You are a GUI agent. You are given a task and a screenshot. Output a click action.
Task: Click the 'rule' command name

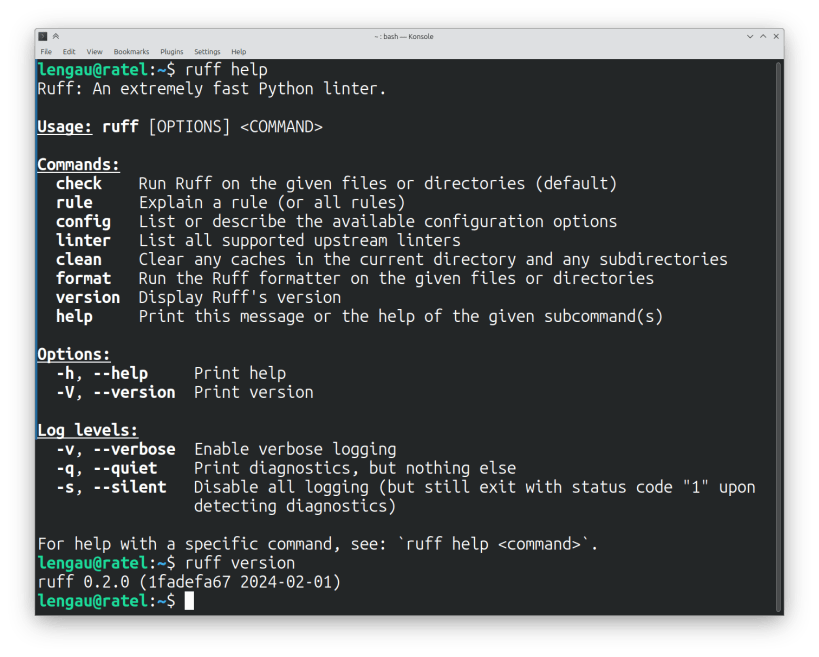[74, 203]
